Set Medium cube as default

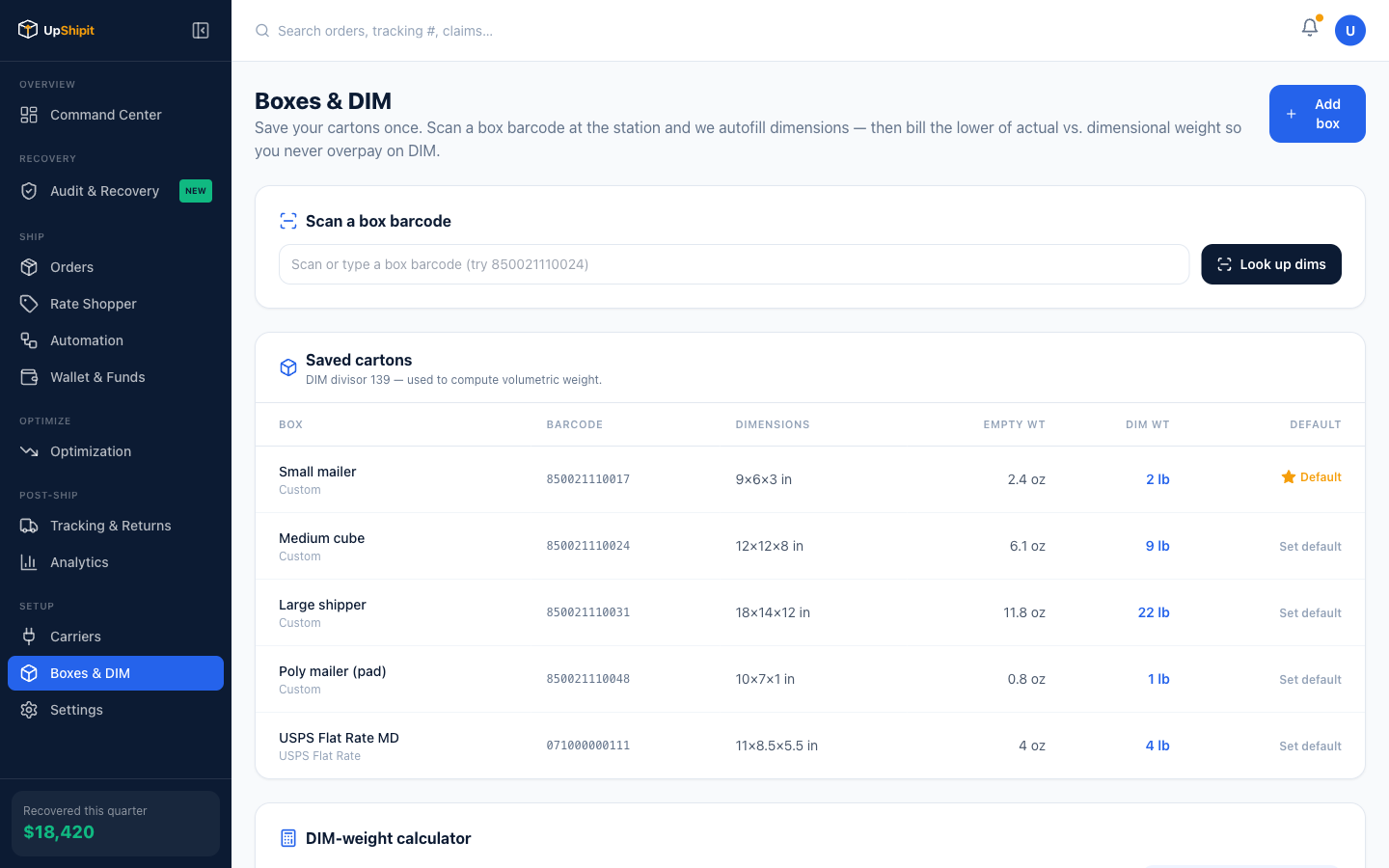point(1310,546)
